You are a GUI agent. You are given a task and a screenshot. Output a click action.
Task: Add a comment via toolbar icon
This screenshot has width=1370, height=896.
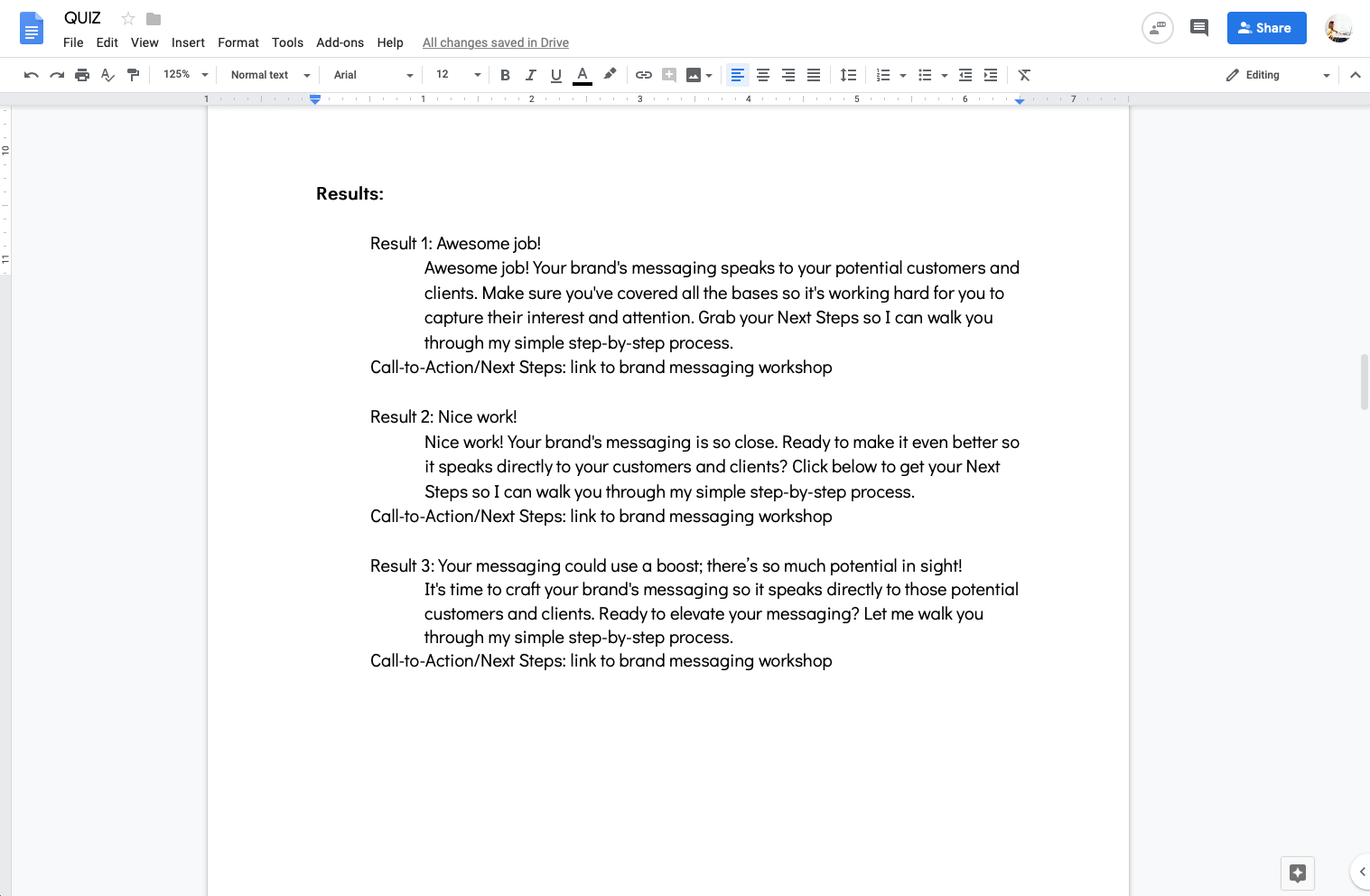tap(669, 75)
